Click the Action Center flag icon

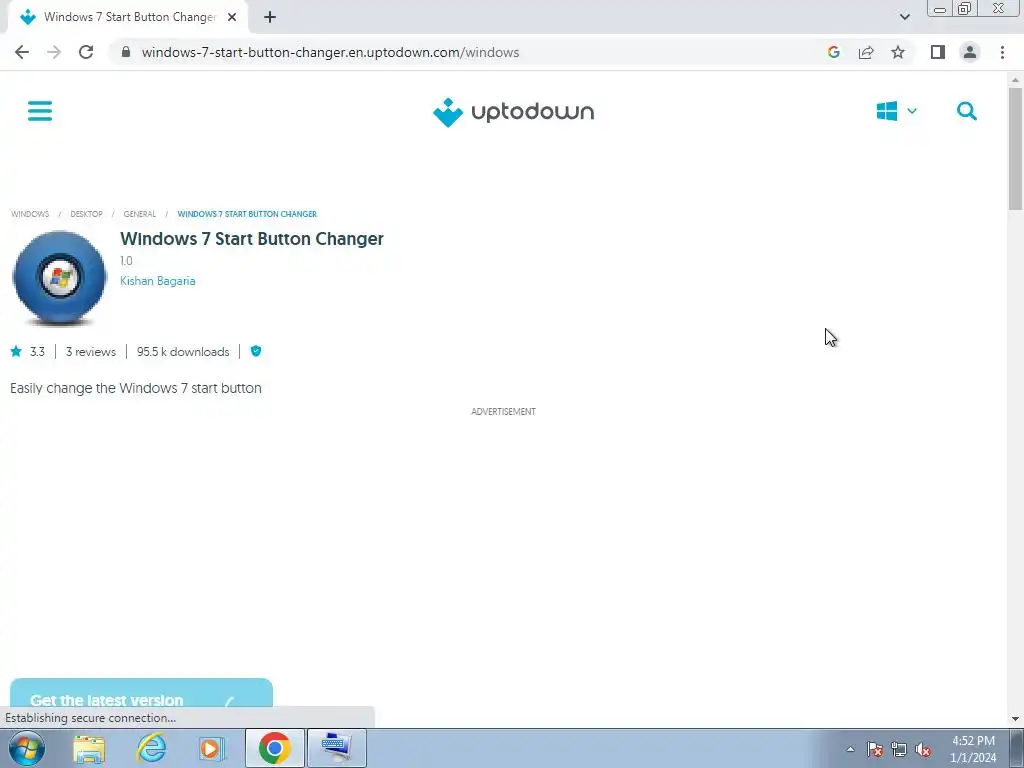pyautogui.click(x=874, y=749)
